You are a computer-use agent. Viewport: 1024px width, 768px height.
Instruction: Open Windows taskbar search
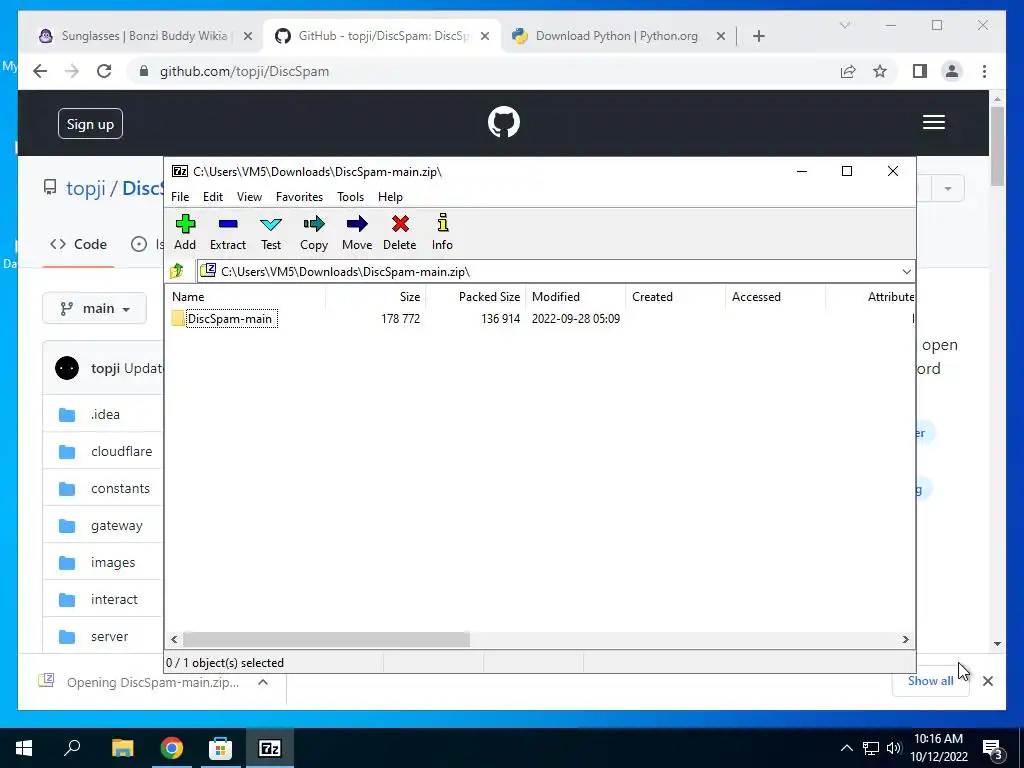pos(72,748)
